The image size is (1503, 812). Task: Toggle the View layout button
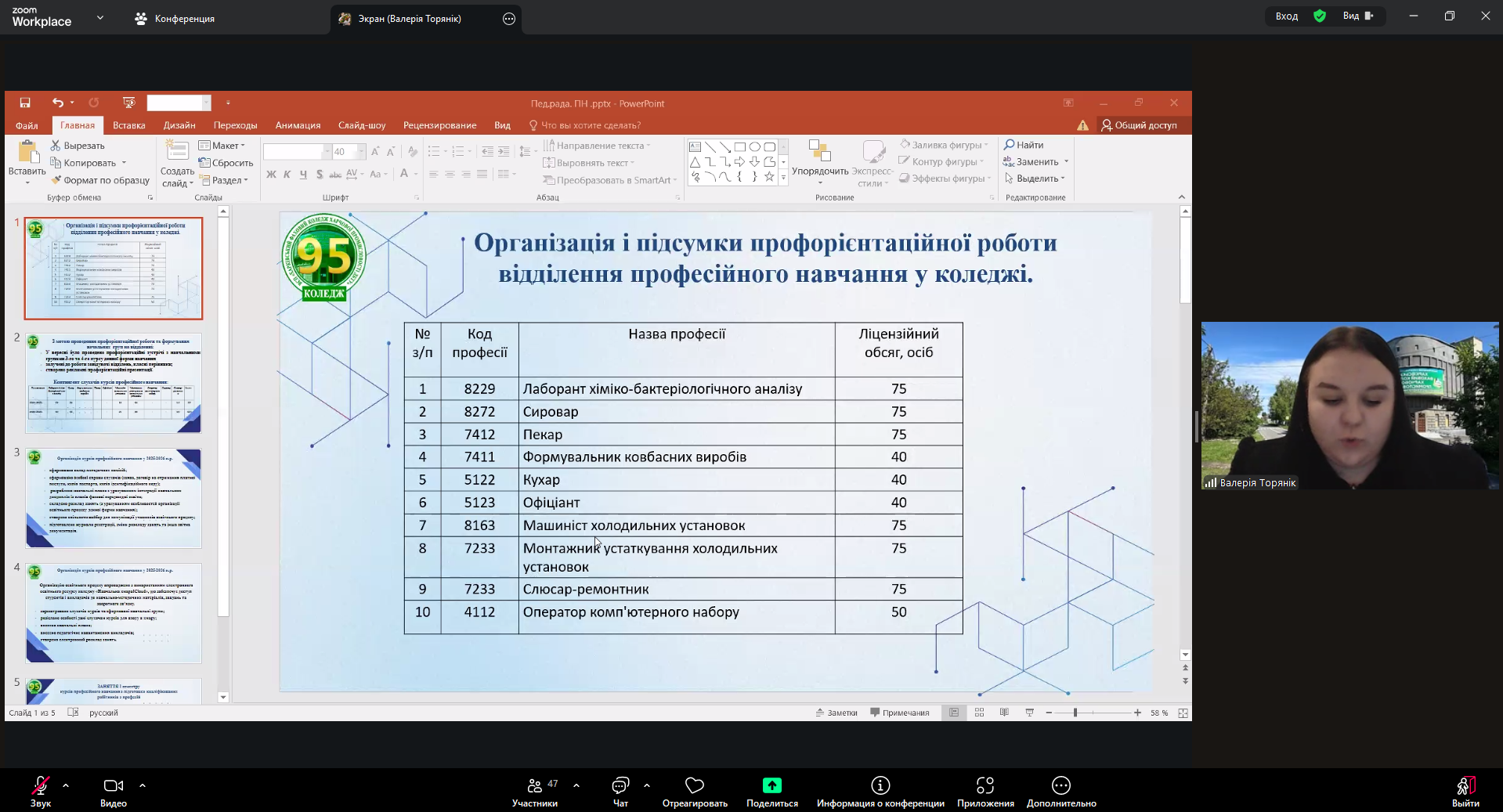[x=1358, y=16]
